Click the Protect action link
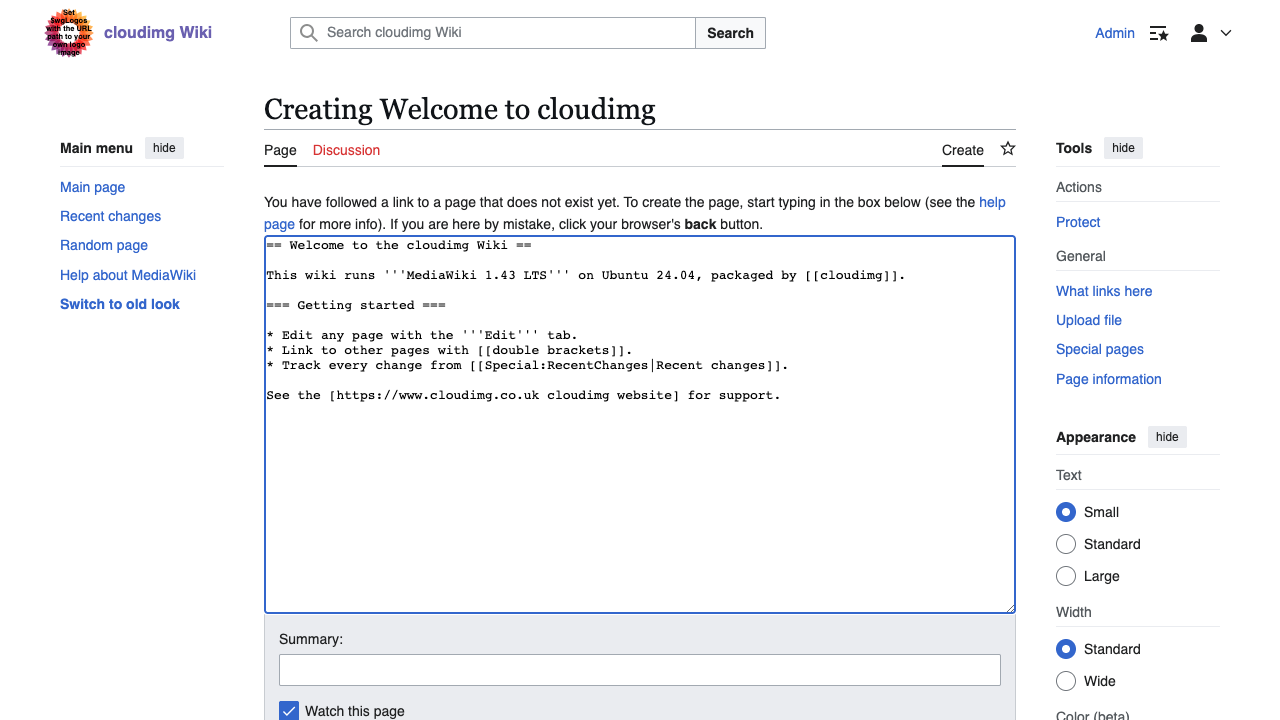This screenshot has width=1280, height=720. [1078, 222]
